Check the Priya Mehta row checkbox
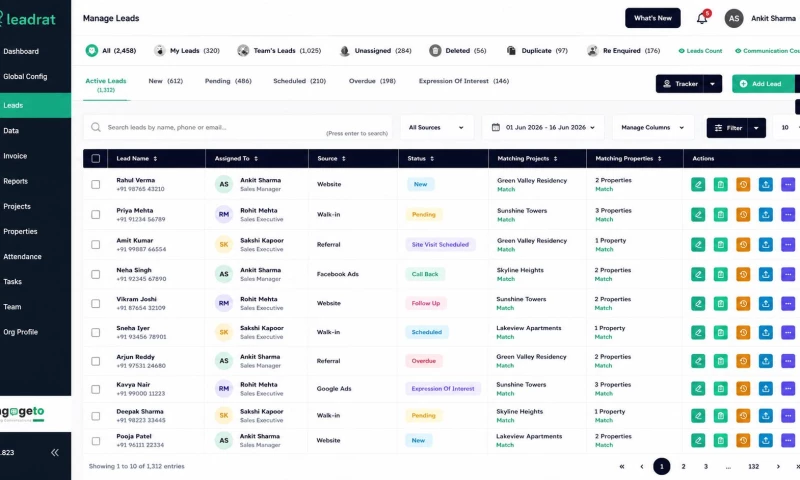Screen dimensions: 800x480 [95, 214]
